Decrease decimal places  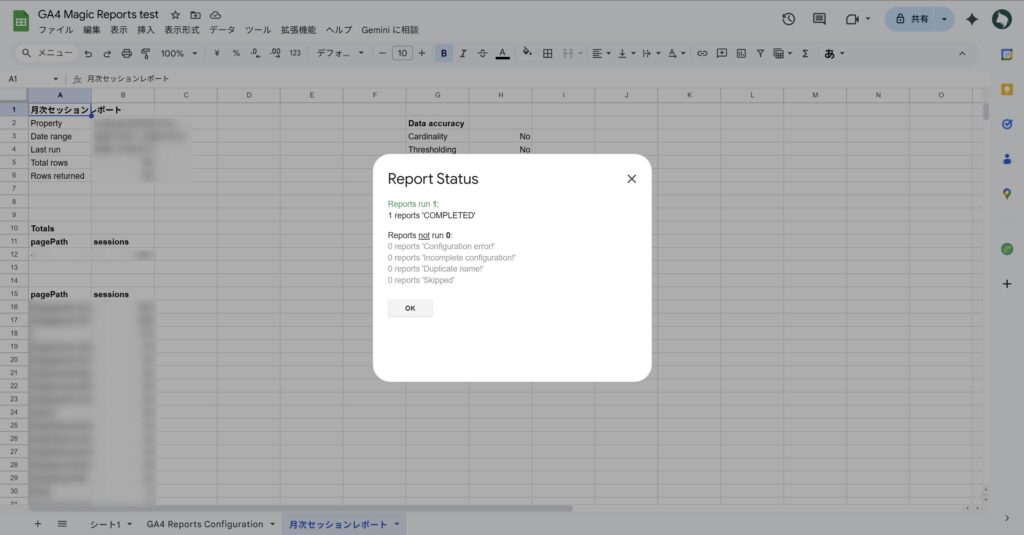point(255,54)
